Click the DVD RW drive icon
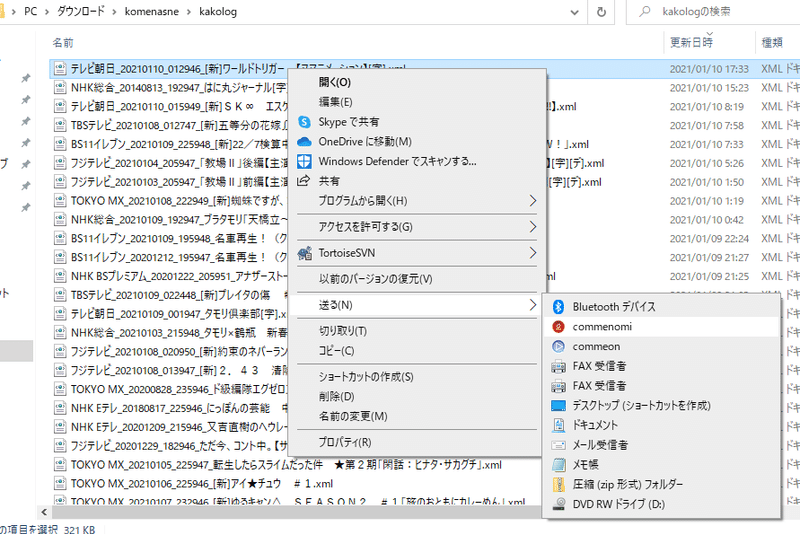The image size is (800, 534). click(x=559, y=504)
